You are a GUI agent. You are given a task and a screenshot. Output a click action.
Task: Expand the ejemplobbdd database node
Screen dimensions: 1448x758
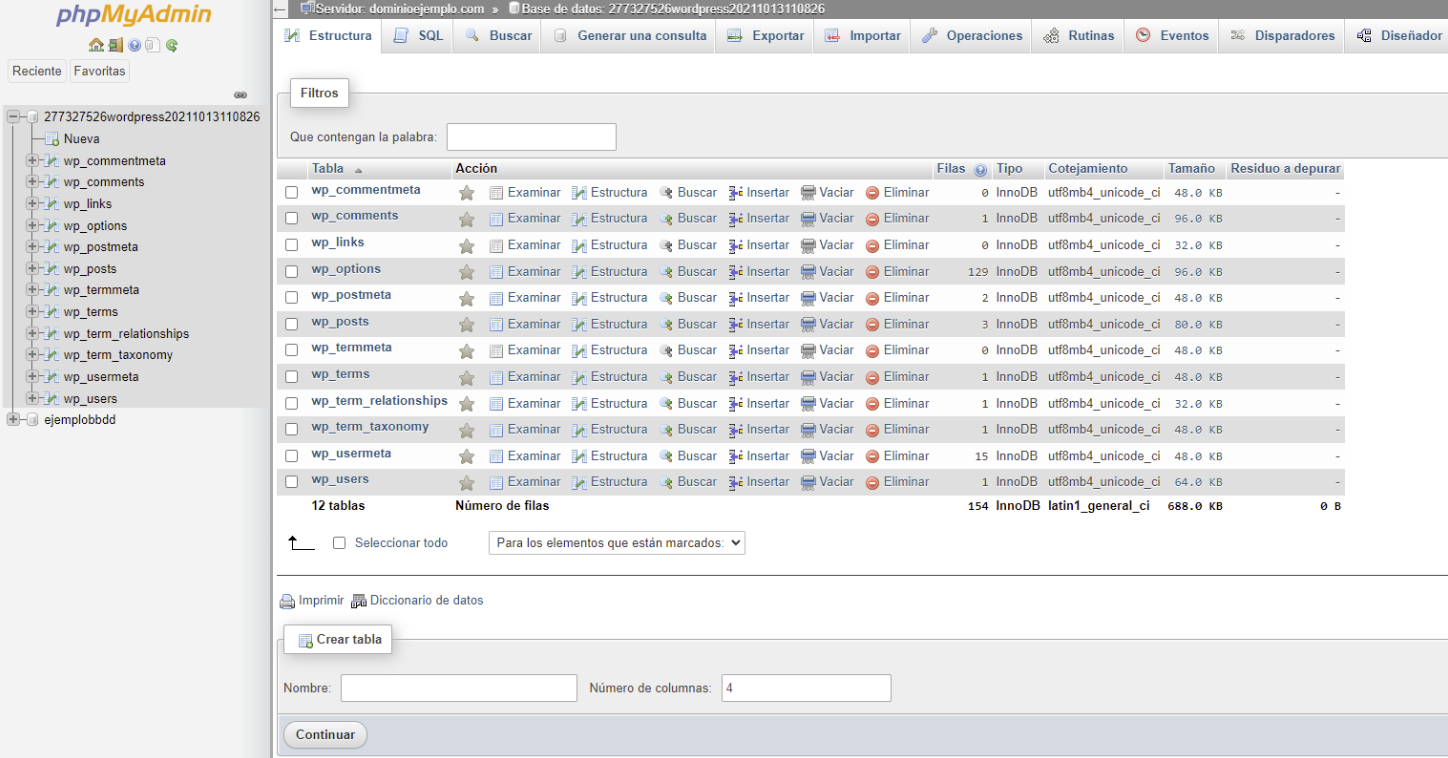tap(13, 420)
